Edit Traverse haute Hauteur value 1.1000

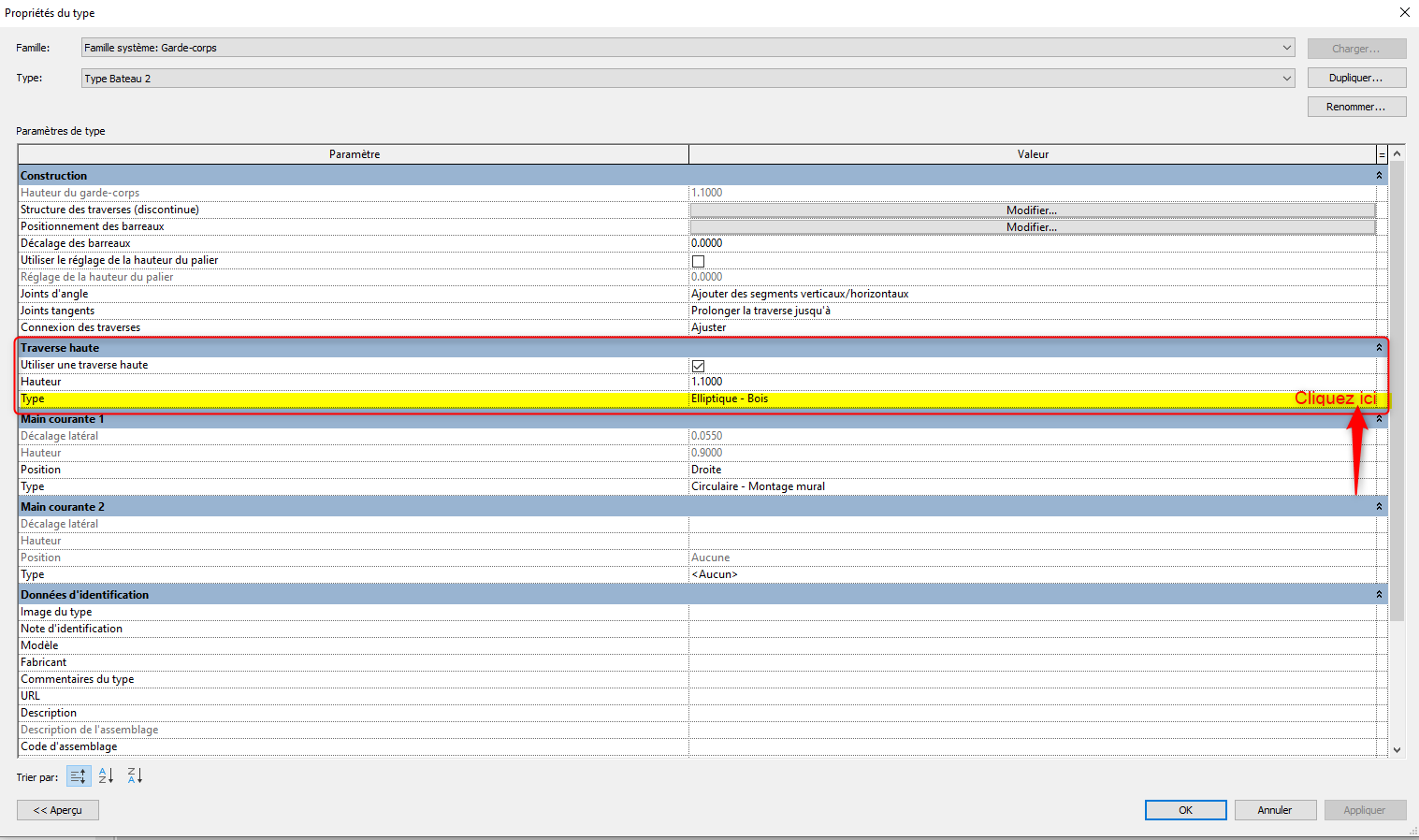click(1033, 382)
